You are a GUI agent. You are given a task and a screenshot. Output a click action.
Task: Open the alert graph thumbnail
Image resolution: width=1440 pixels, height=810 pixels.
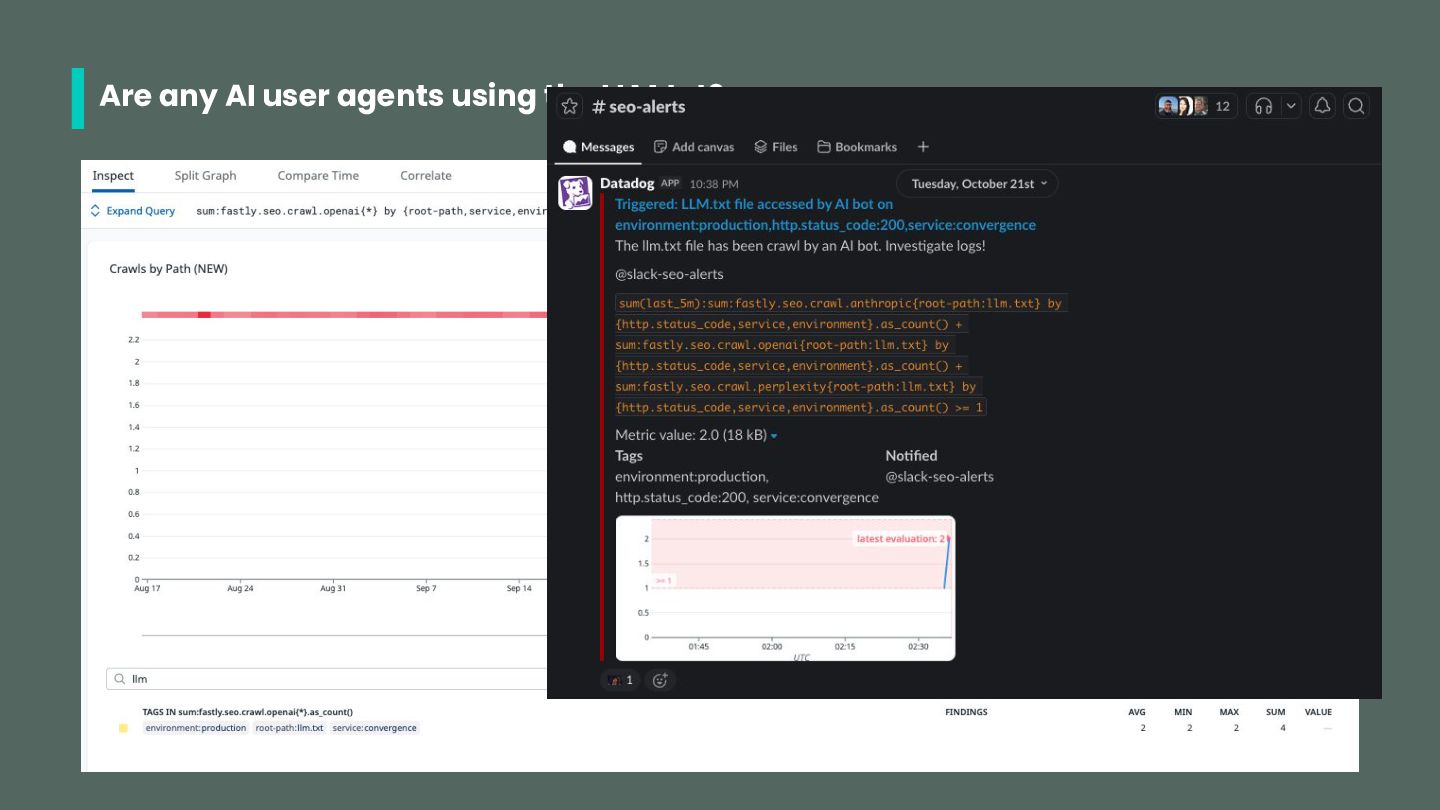point(785,588)
